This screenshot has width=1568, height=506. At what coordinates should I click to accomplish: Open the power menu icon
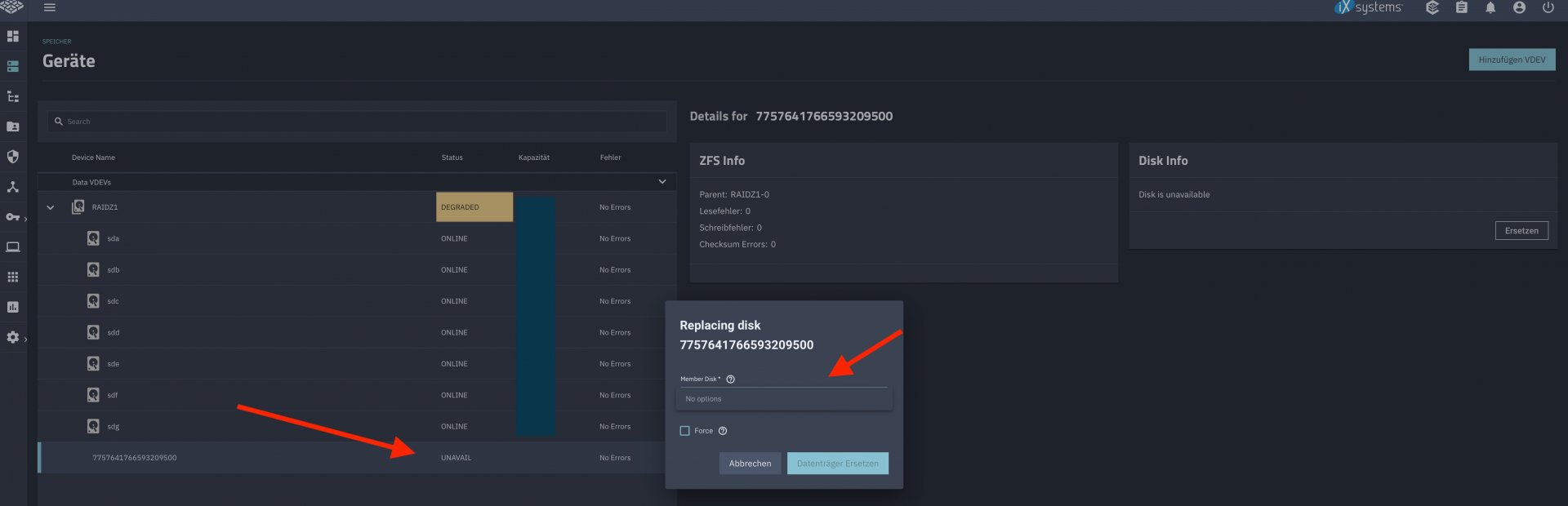coord(1548,7)
